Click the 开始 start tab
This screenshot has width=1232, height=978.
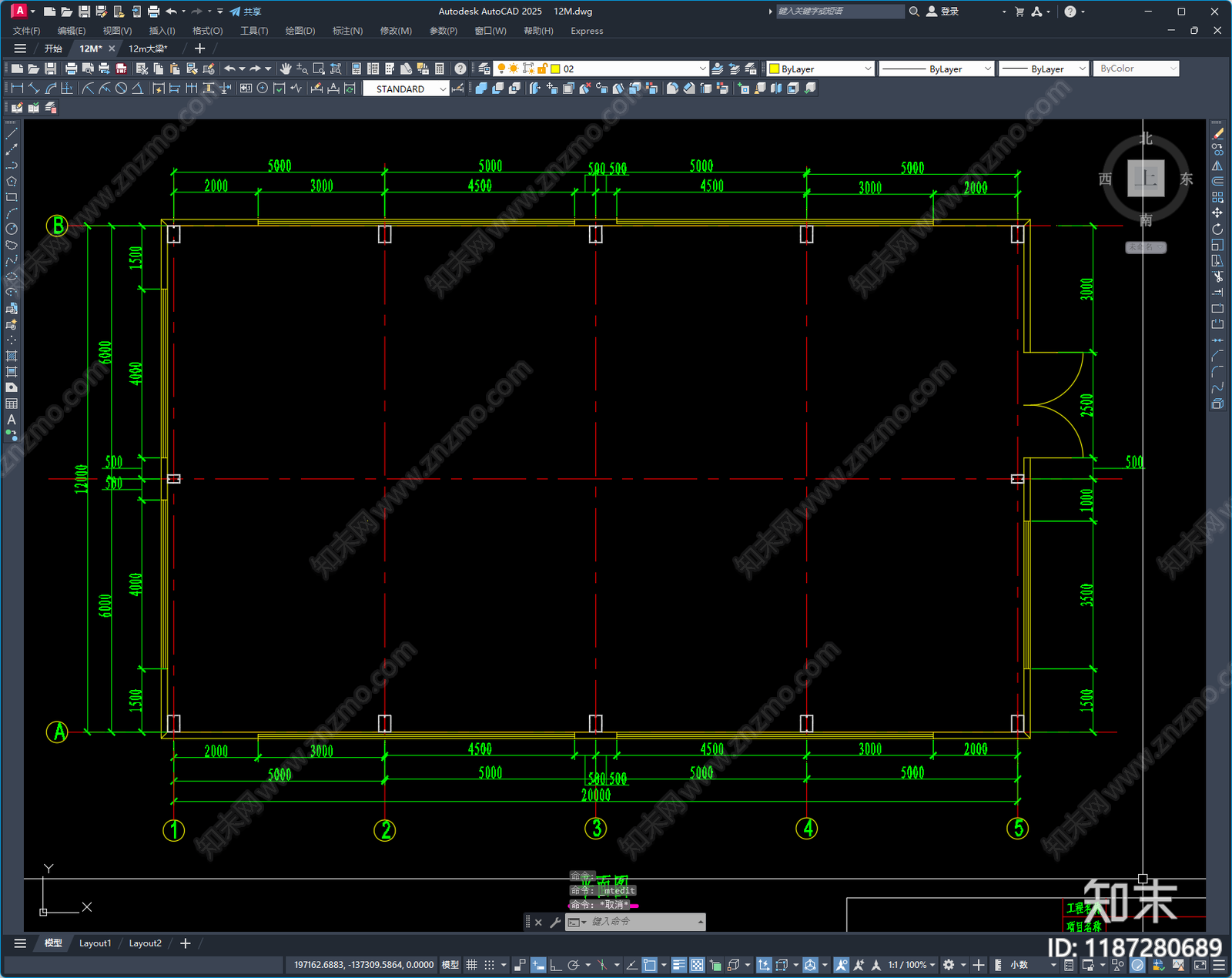(53, 49)
